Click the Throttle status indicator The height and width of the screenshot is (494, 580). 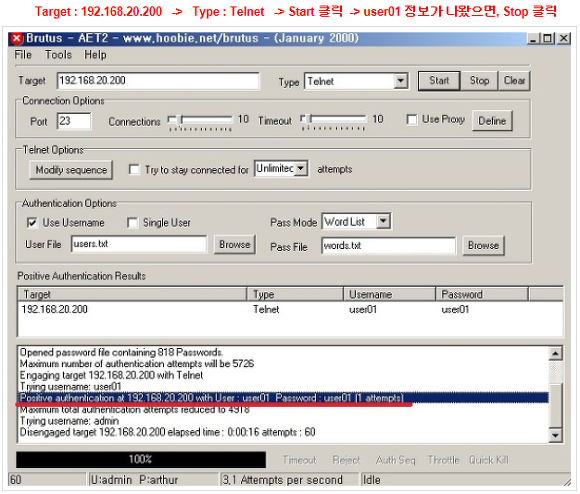tap(444, 460)
